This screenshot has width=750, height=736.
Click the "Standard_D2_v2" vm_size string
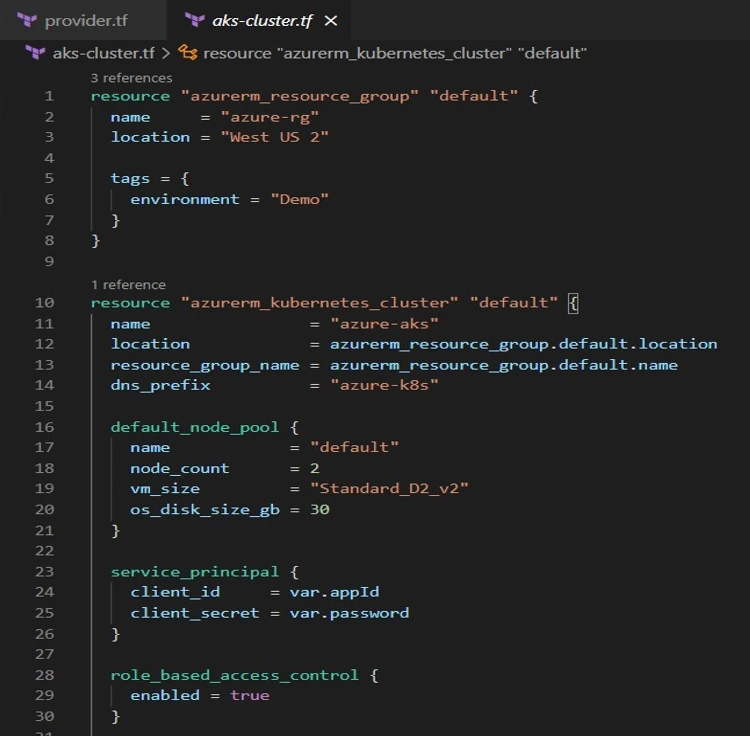[389, 489]
